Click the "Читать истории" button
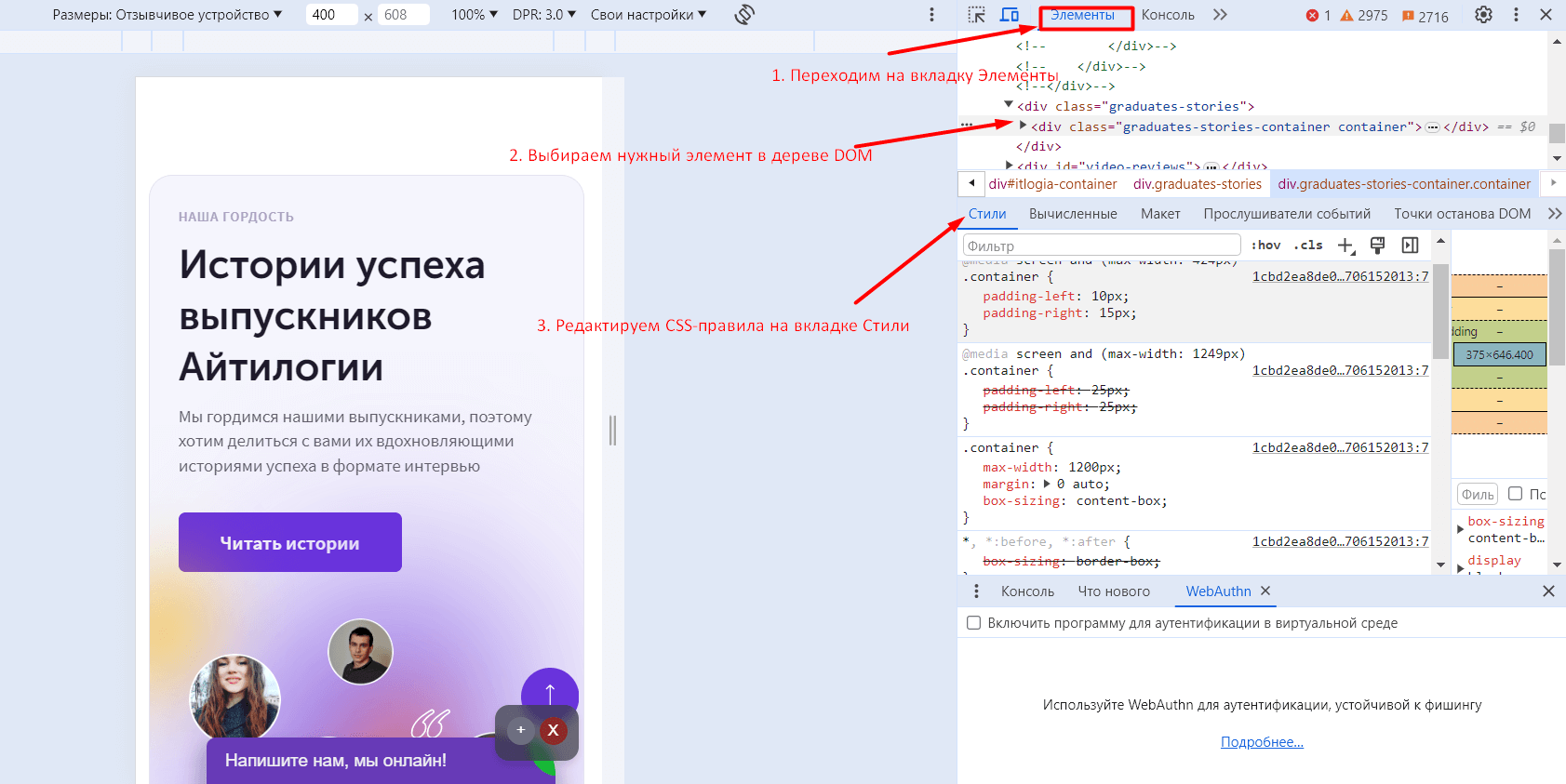 tap(289, 543)
